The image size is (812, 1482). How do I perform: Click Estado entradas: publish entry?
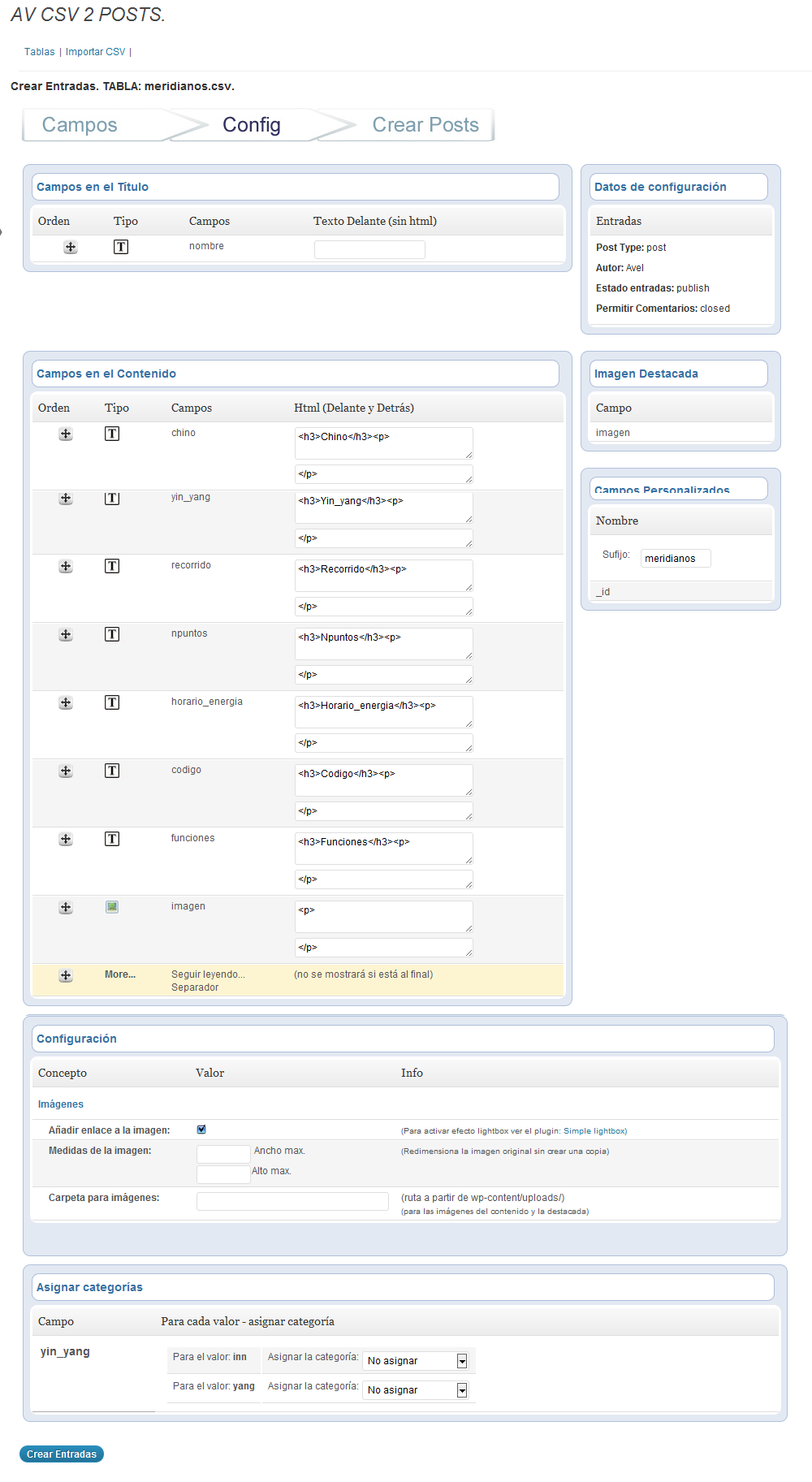coord(653,288)
